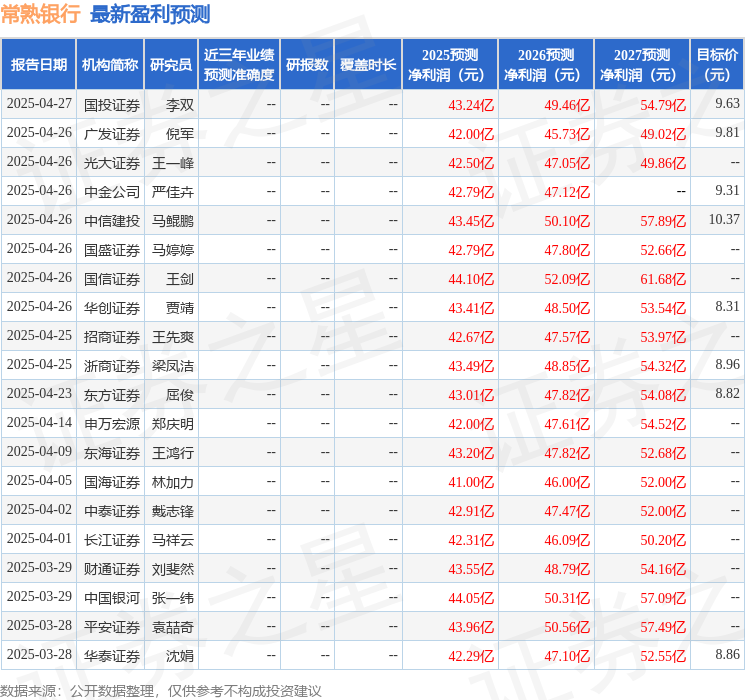The height and width of the screenshot is (700, 745).
Task: Click the 研报数 column header
Action: click(x=307, y=65)
